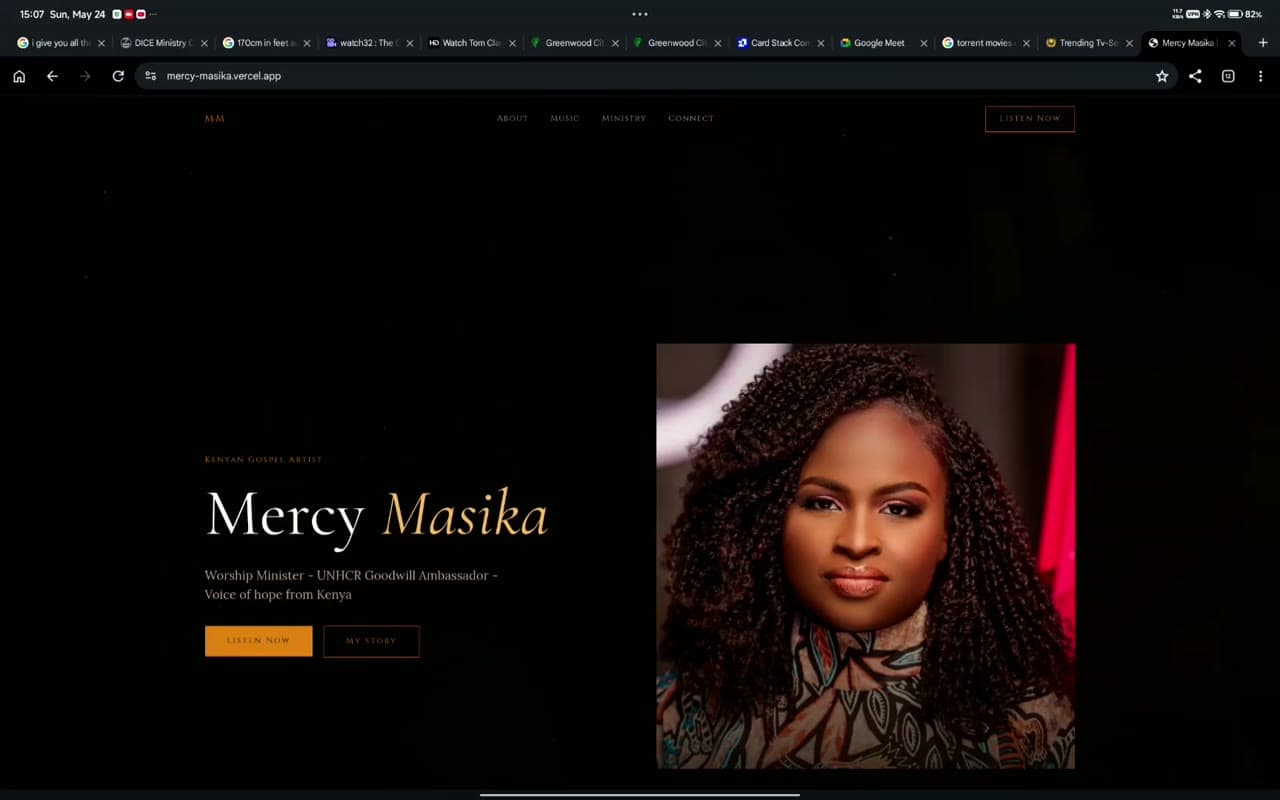Image resolution: width=1280 pixels, height=800 pixels.
Task: Jump to the Connect section
Action: [691, 119]
